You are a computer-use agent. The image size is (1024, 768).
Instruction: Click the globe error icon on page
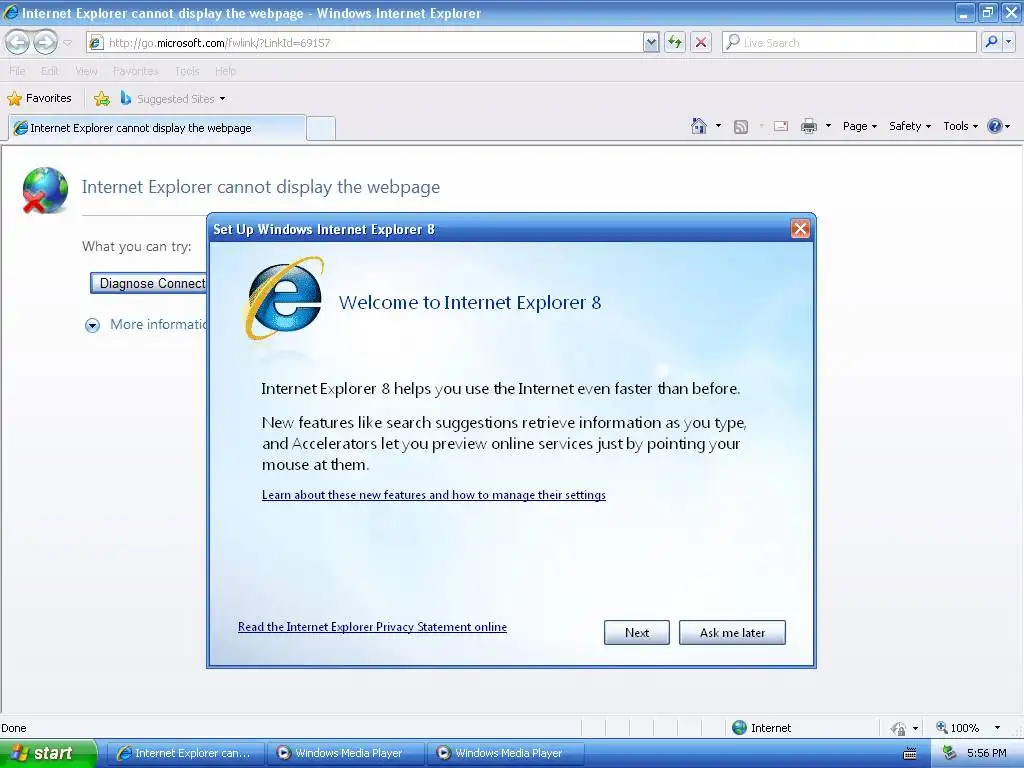[x=45, y=190]
